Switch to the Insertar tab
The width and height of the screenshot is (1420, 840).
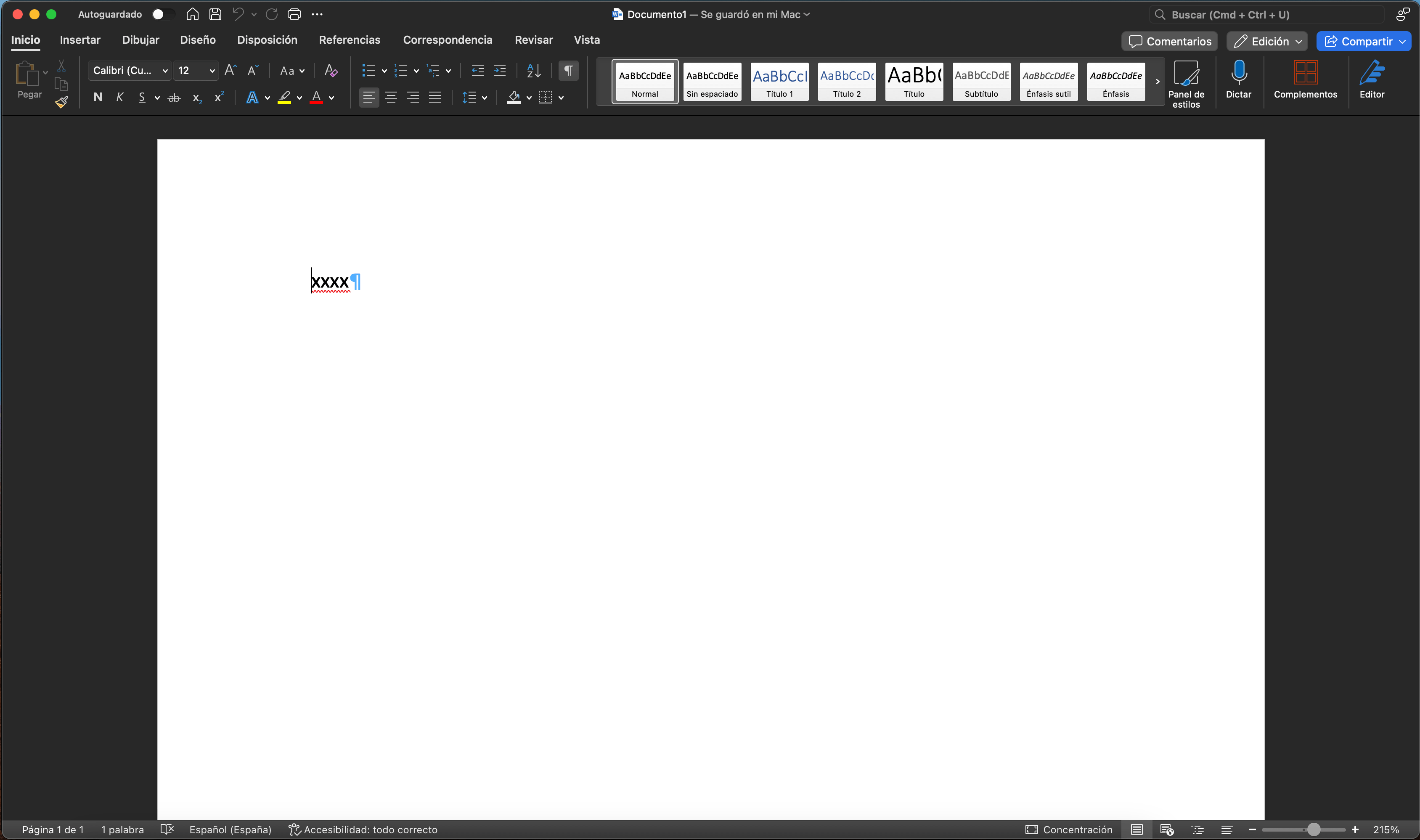[80, 40]
